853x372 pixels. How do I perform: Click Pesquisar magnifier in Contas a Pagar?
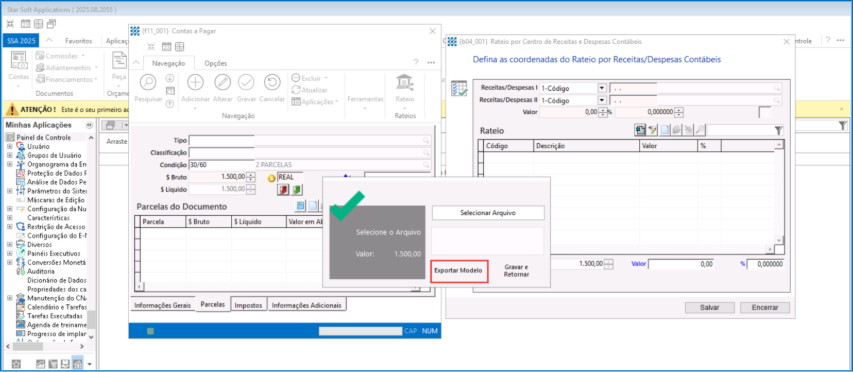(148, 82)
